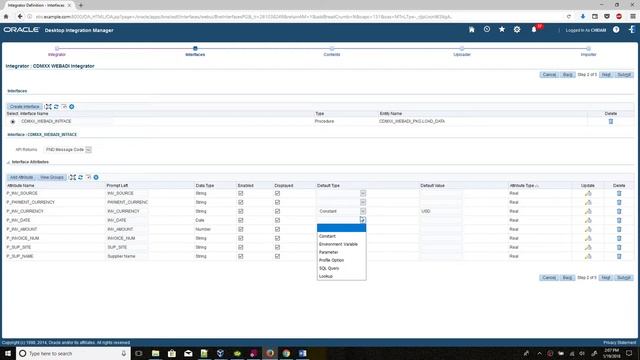Image resolution: width=640 pixels, height=360 pixels.
Task: Edit Default Value field containing USD
Action: 440,211
